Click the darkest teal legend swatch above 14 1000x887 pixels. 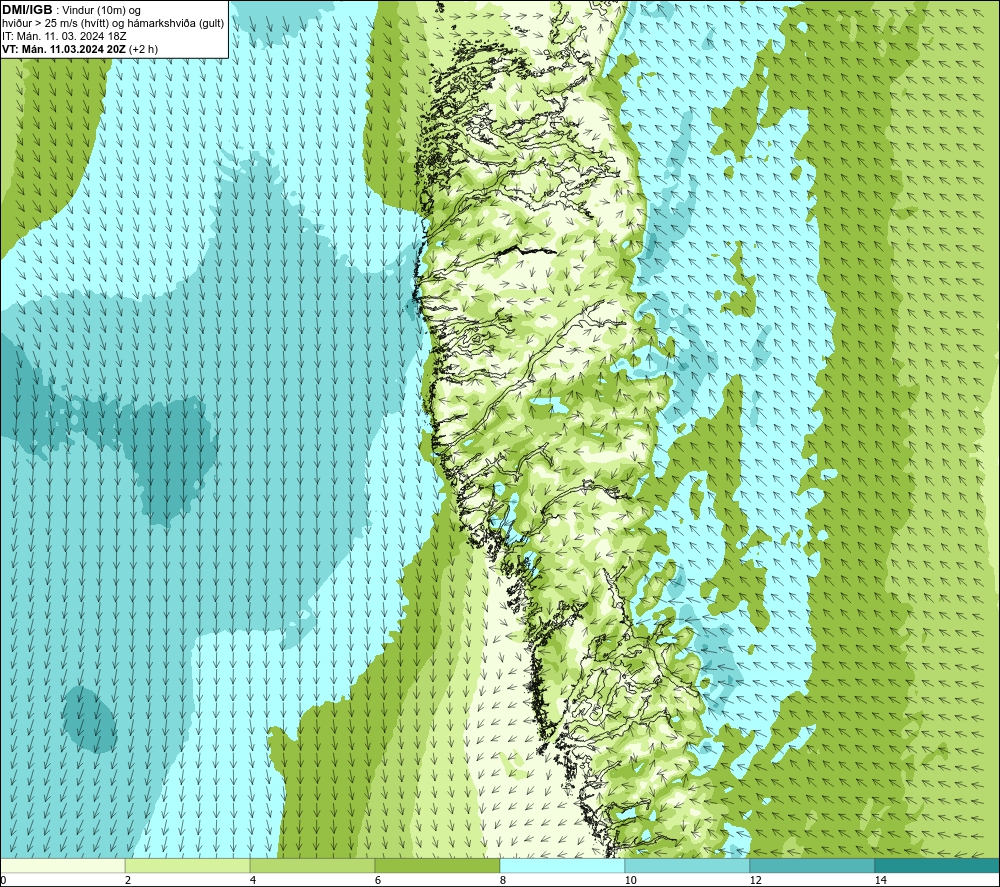click(x=937, y=865)
